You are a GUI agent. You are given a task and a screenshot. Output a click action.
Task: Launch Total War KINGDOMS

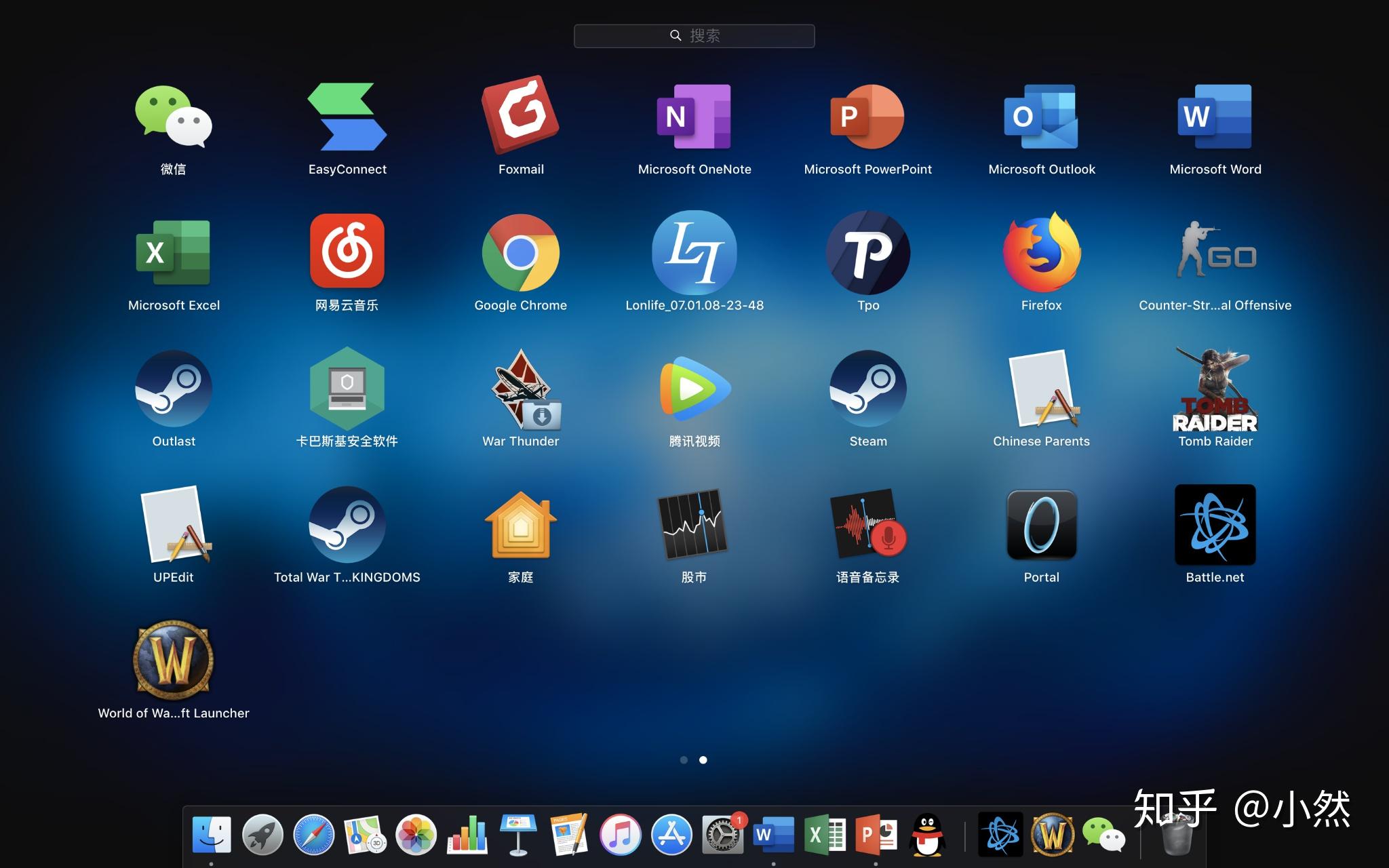point(347,525)
